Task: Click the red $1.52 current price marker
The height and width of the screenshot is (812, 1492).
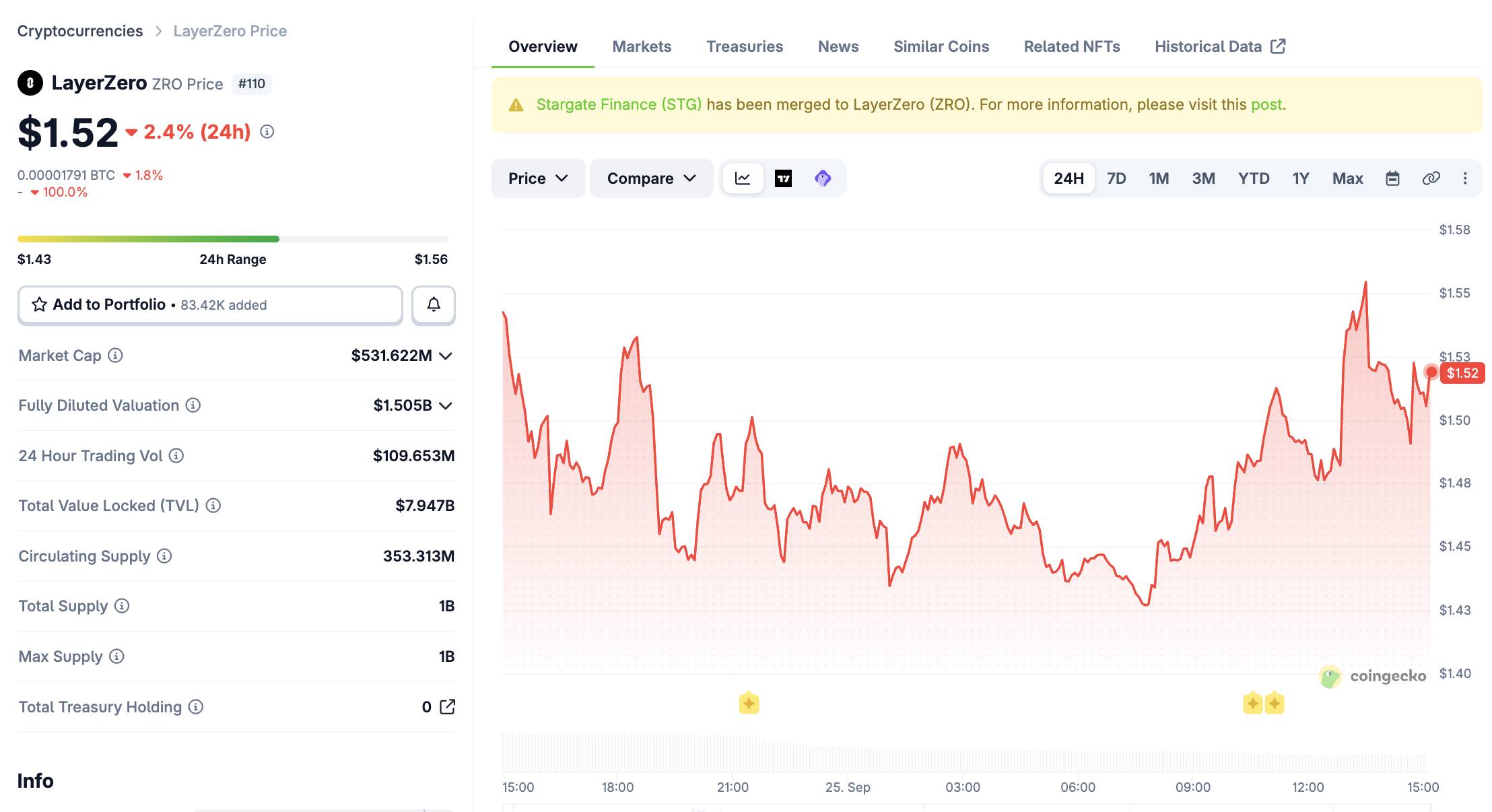Action: pyautogui.click(x=1462, y=373)
